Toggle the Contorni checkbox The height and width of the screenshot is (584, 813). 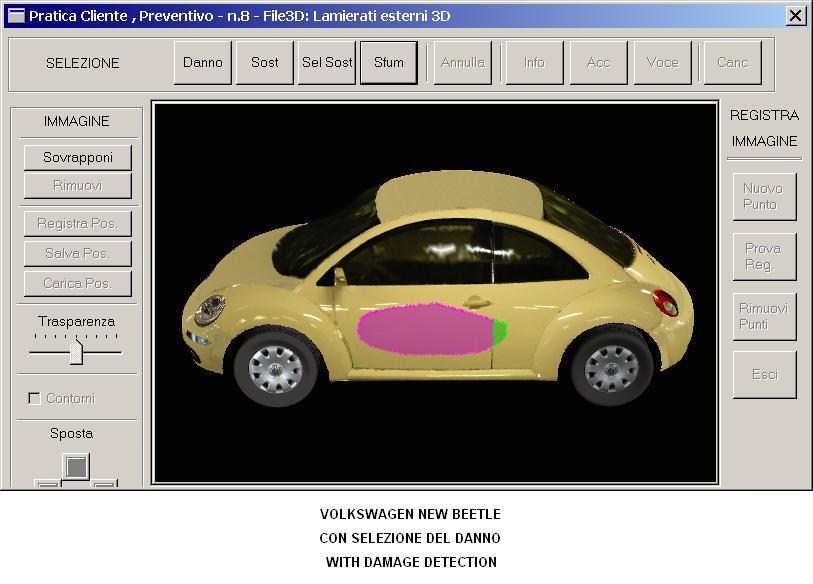pos(34,398)
